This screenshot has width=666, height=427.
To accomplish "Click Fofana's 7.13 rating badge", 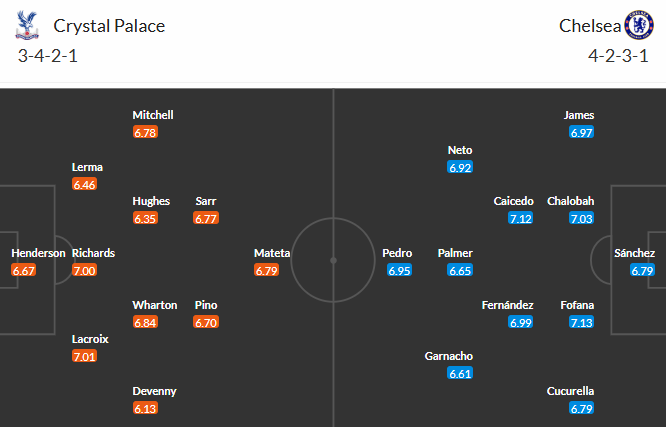I will click(580, 322).
